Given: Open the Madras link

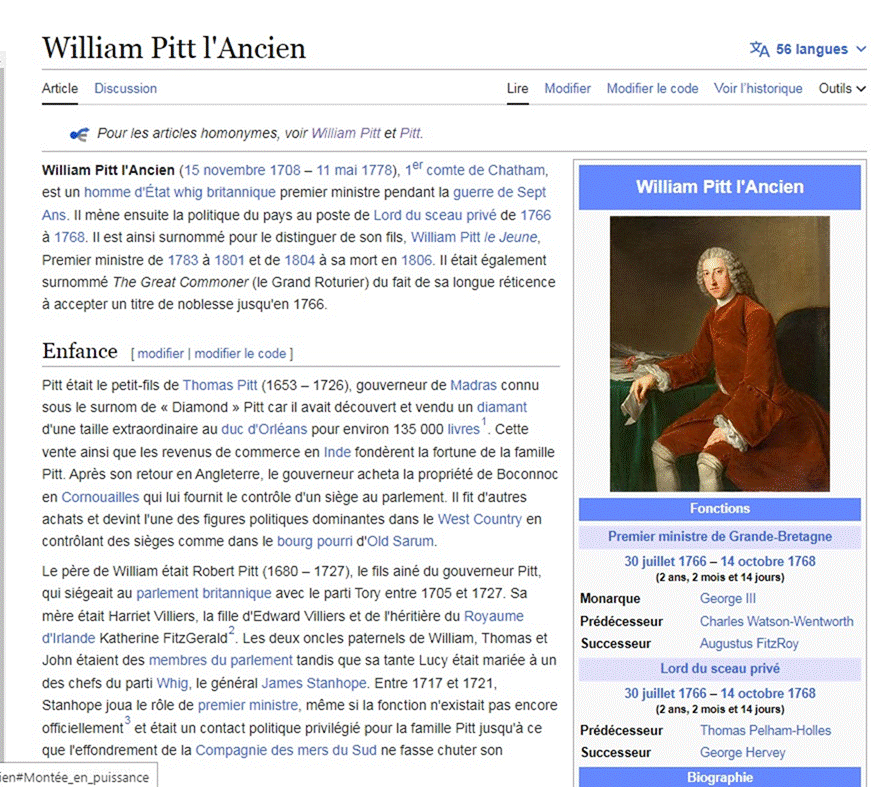Looking at the screenshot, I should (x=473, y=386).
